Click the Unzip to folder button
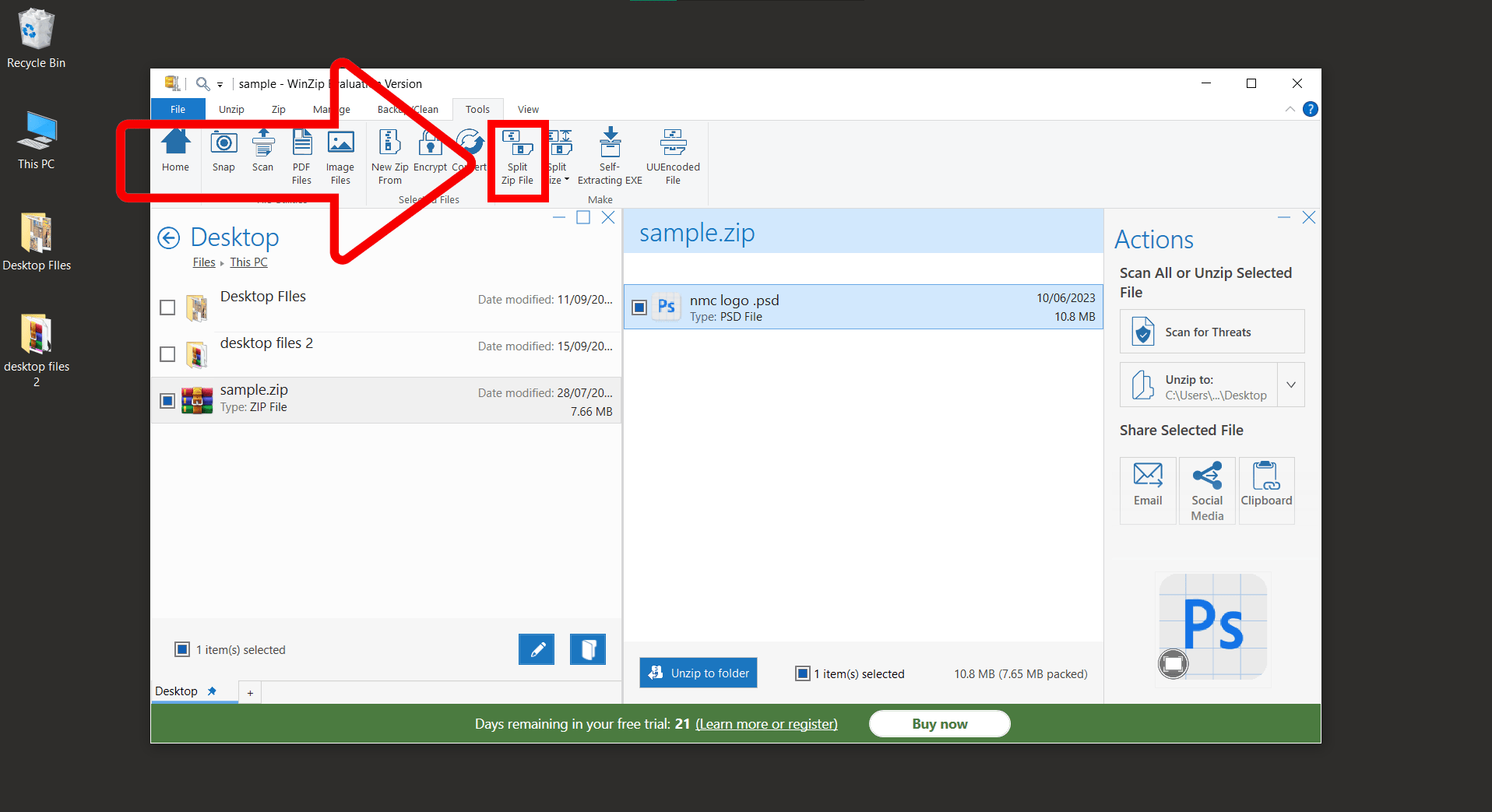 [x=698, y=672]
